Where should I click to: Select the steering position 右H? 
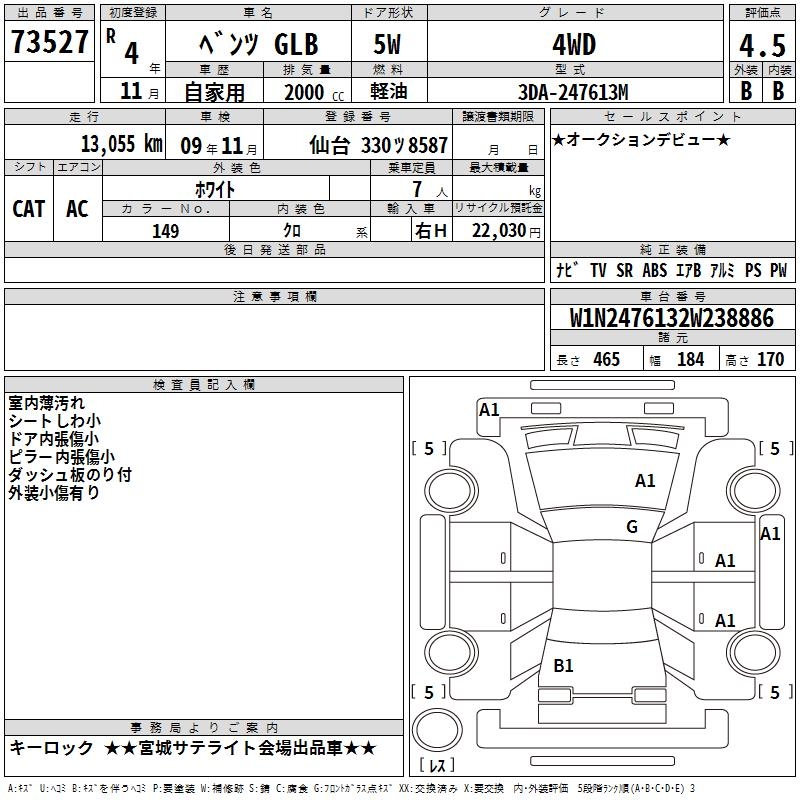pos(431,231)
